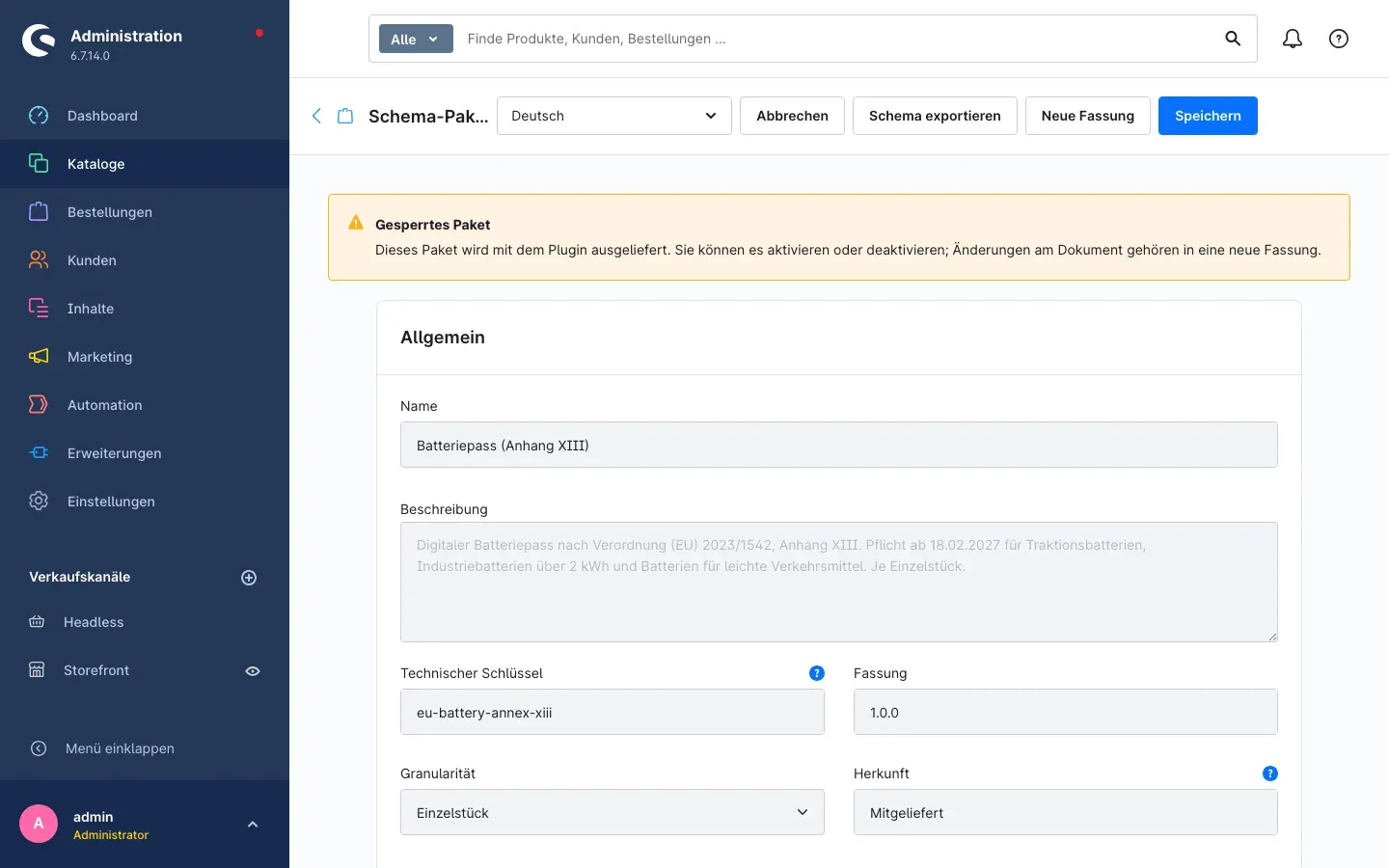The height and width of the screenshot is (868, 1389).
Task: Click the Dashboard gauge icon
Action: (39, 116)
